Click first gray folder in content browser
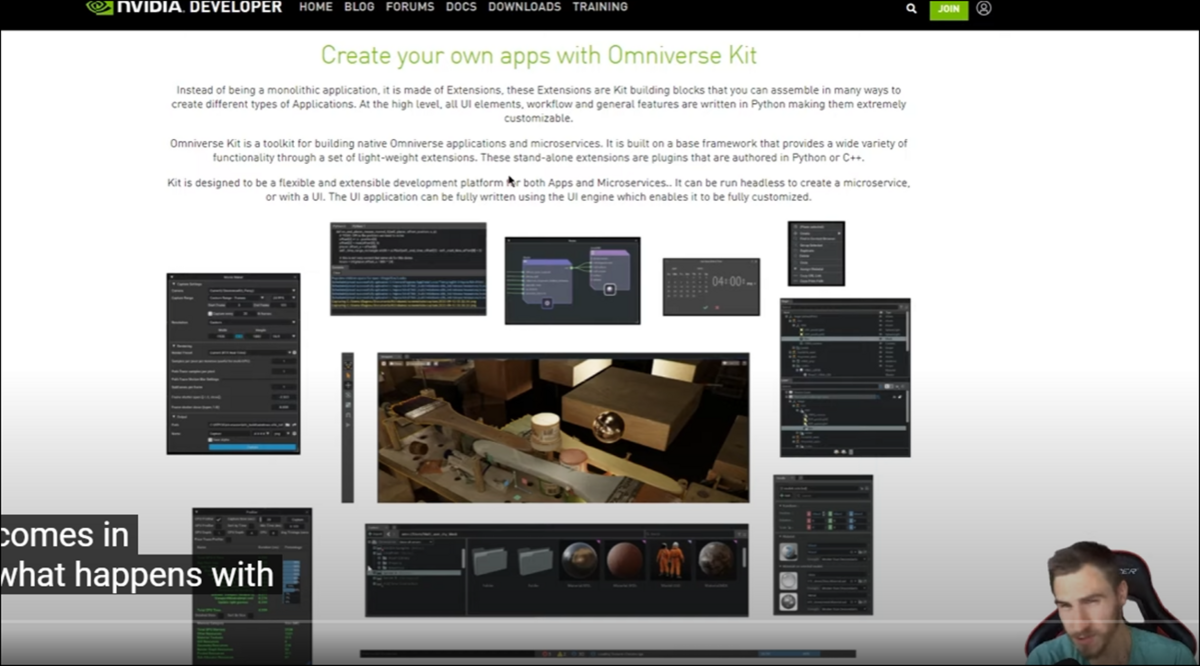The image size is (1200, 666). pos(489,560)
